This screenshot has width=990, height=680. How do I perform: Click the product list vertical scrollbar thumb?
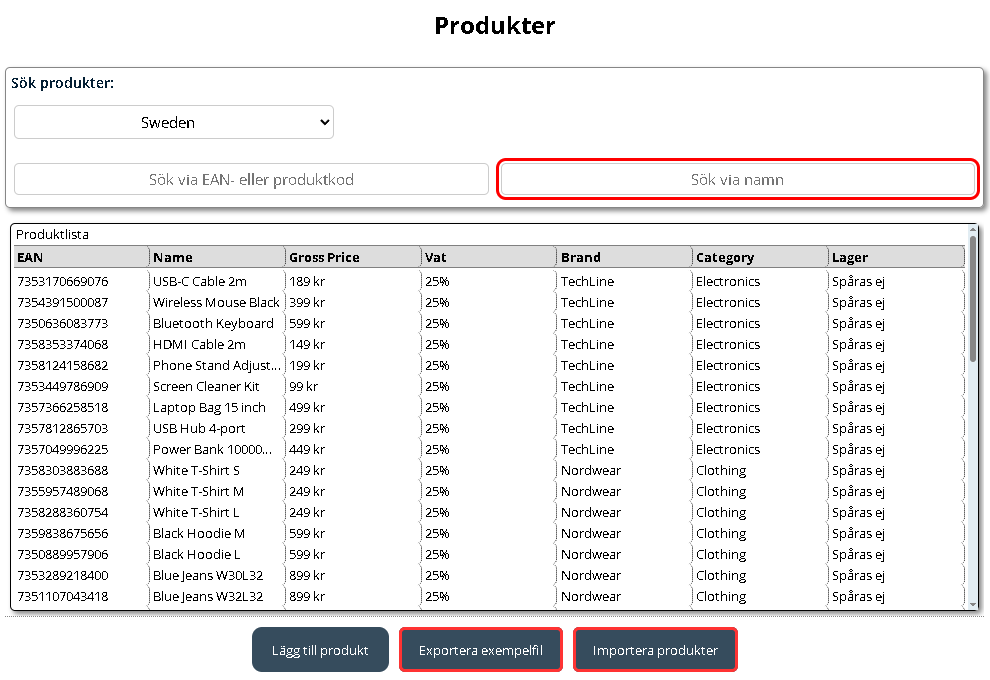973,298
